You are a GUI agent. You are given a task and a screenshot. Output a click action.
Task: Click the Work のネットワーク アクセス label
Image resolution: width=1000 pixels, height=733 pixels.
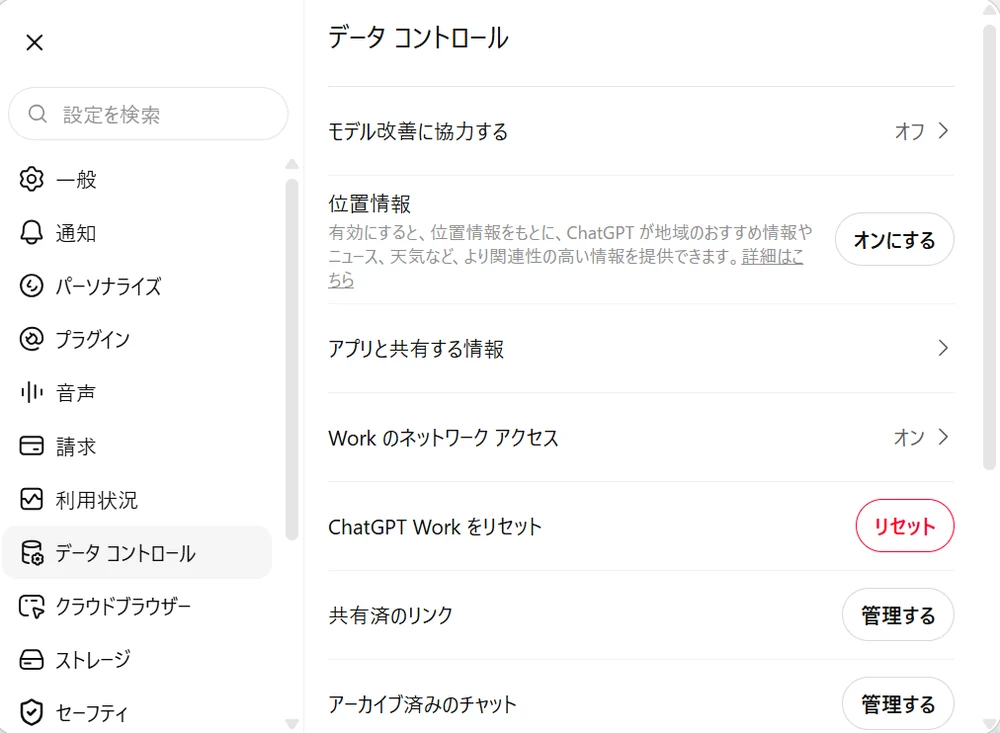pyautogui.click(x=443, y=438)
